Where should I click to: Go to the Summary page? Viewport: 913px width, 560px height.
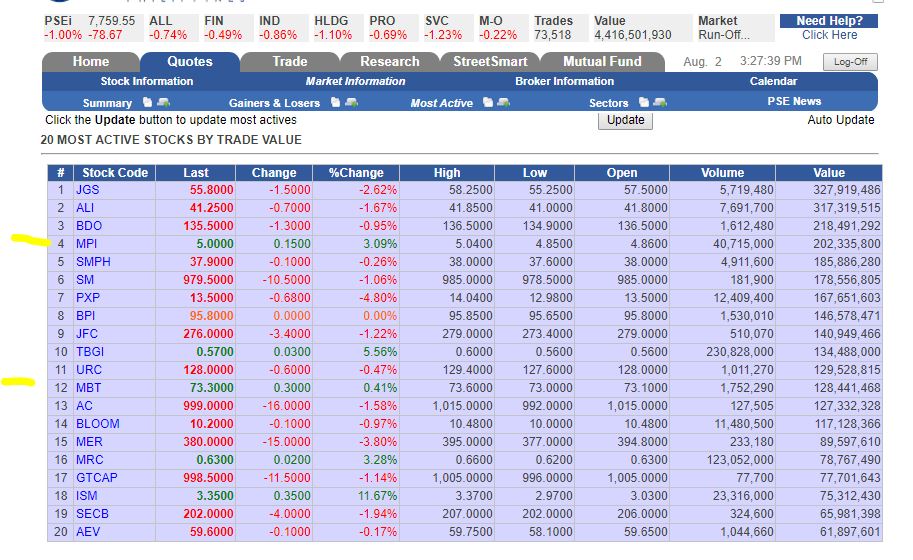[x=107, y=103]
